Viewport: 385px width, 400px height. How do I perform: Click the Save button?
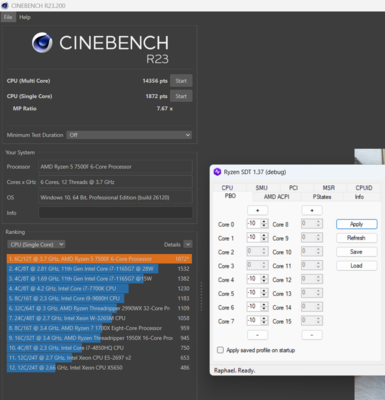pyautogui.click(x=357, y=252)
